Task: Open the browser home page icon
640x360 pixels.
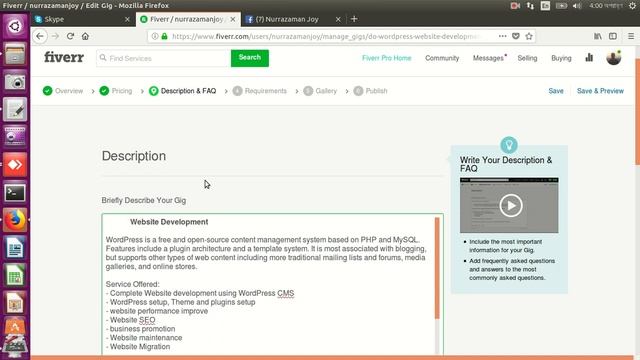Action: click(85, 36)
